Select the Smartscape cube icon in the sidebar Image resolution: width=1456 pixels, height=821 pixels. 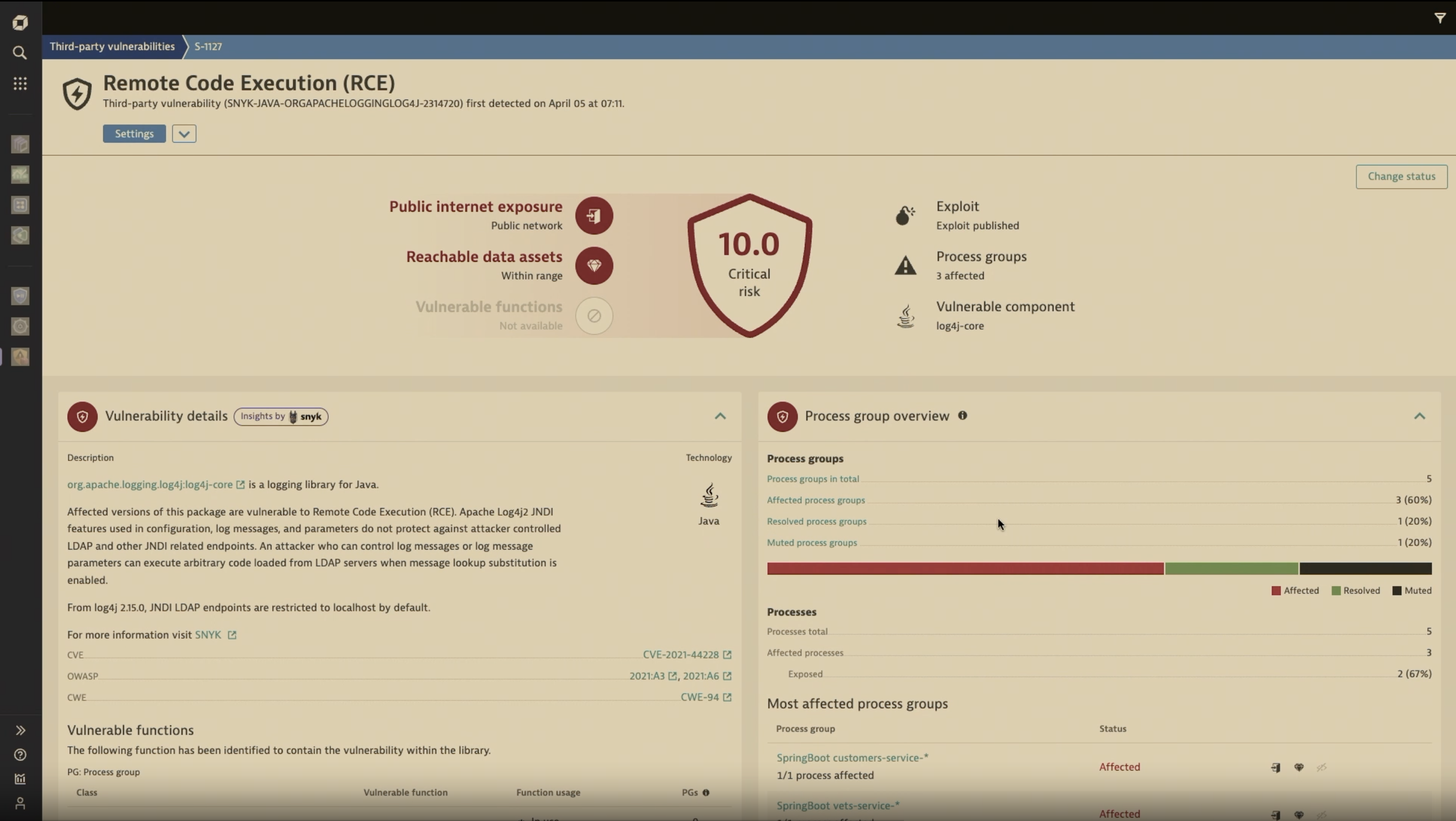[x=20, y=145]
